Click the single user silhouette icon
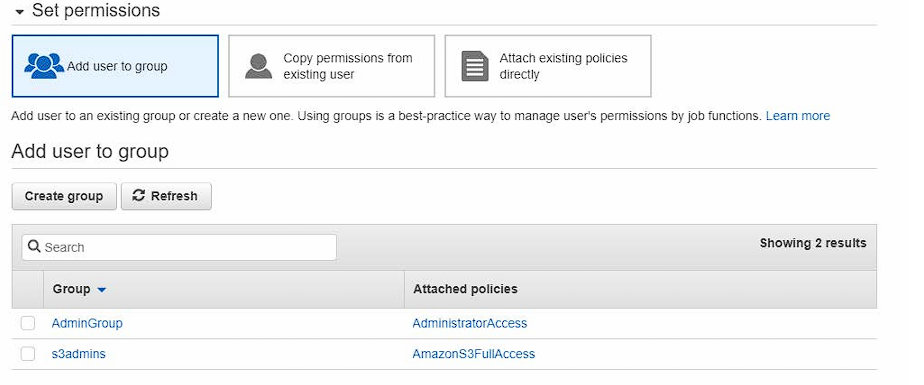 (x=258, y=66)
